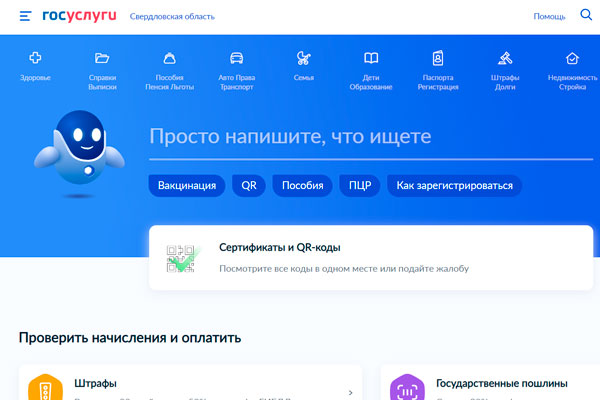This screenshot has width=600, height=400.
Task: Open the Штрафы Долги gavel icon
Action: [x=505, y=58]
